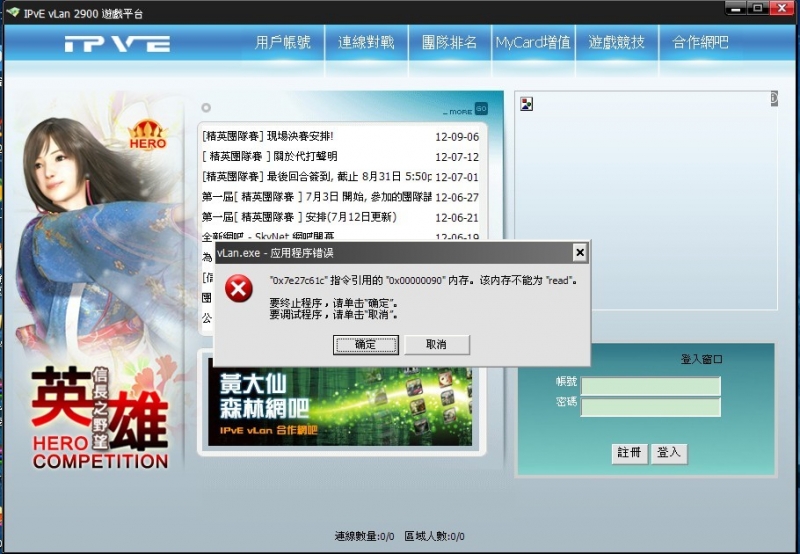Minimize the IPvE vLan window
The height and width of the screenshot is (554, 800).
735,9
